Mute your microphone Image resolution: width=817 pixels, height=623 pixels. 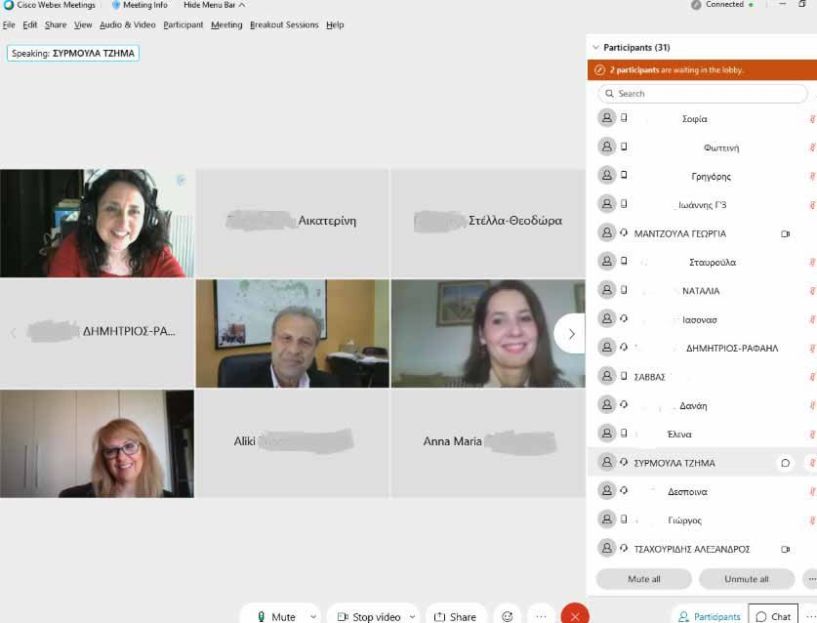point(276,616)
